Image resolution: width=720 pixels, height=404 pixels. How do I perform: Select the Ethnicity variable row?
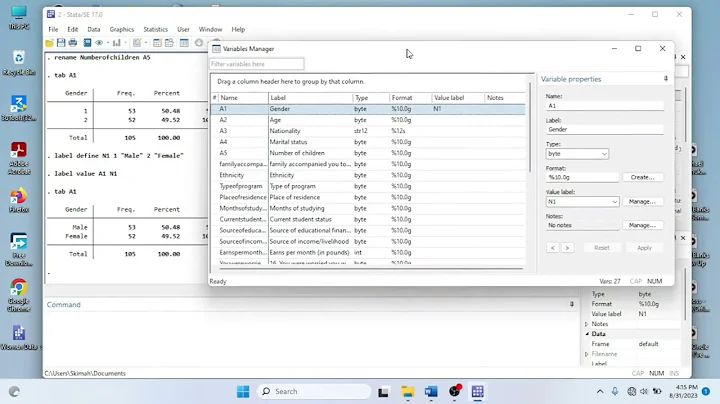tap(368, 175)
